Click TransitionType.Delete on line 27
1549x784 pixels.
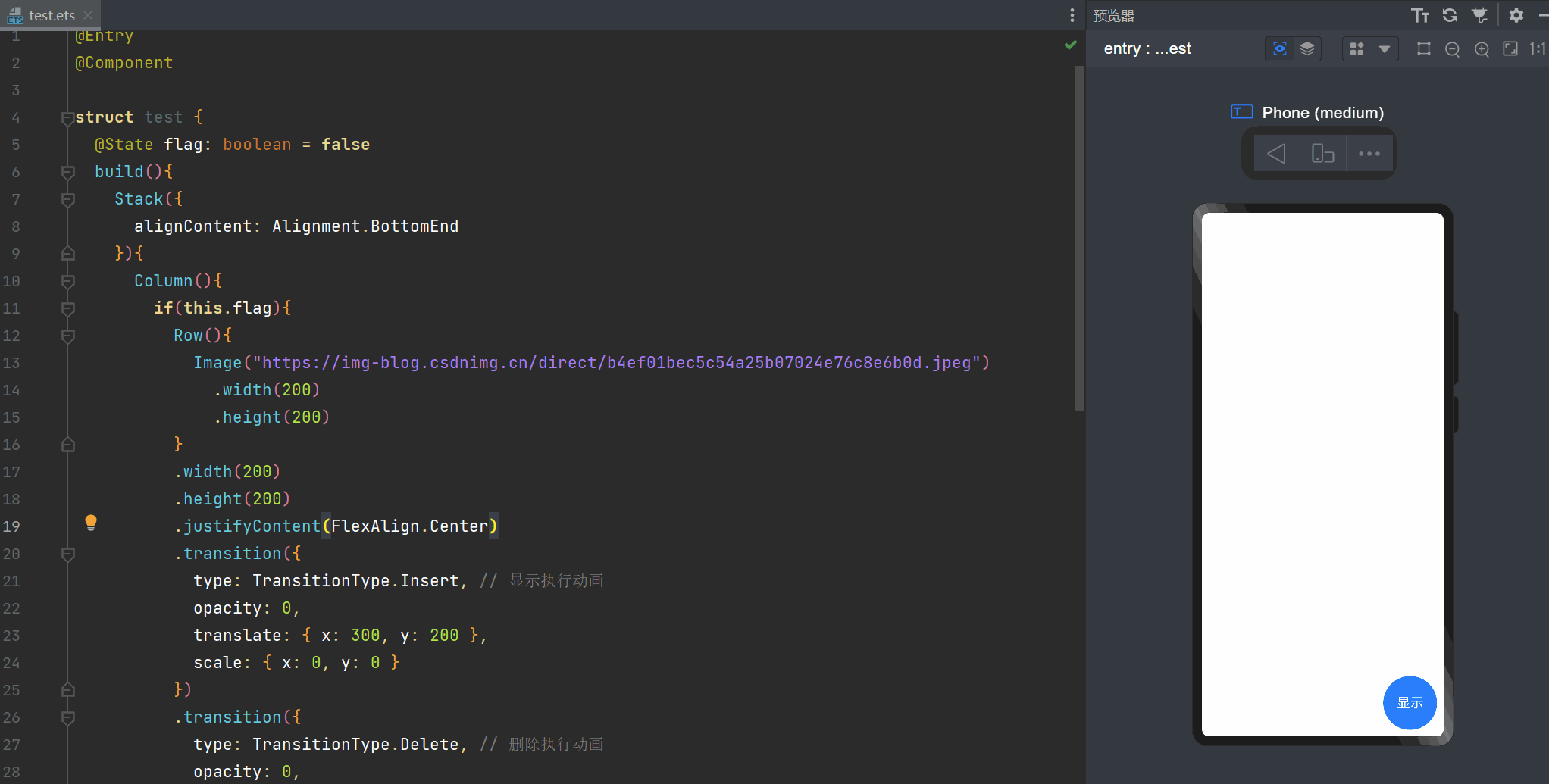(355, 745)
